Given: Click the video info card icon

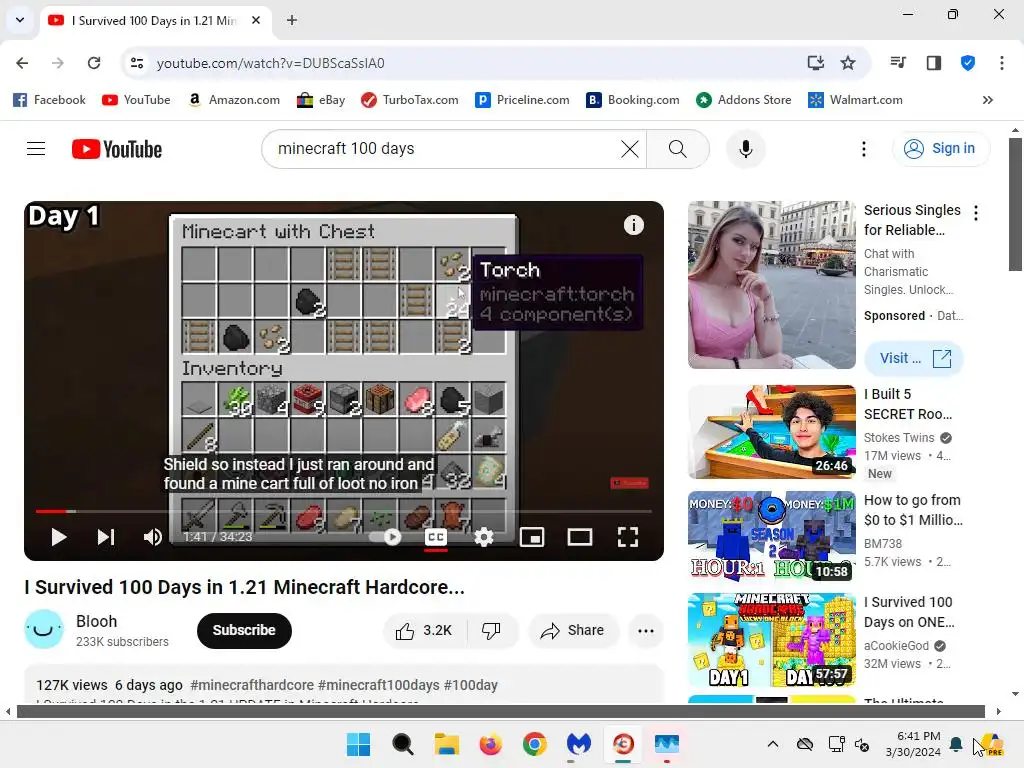Looking at the screenshot, I should [x=633, y=225].
